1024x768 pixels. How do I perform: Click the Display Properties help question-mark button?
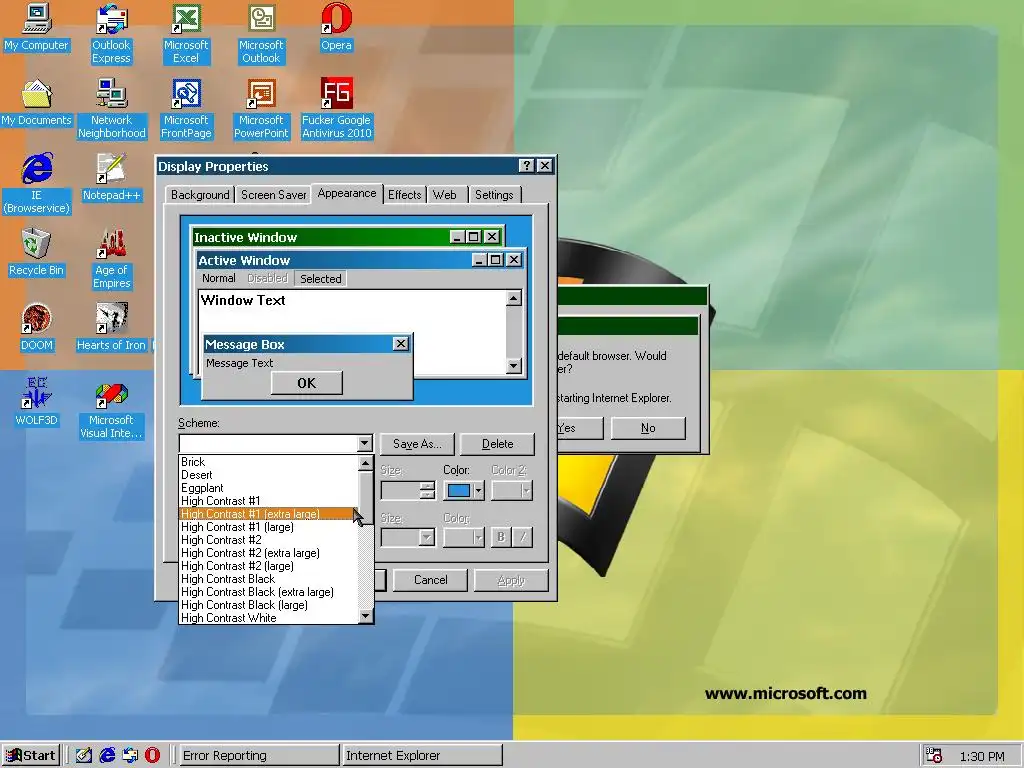click(x=526, y=166)
